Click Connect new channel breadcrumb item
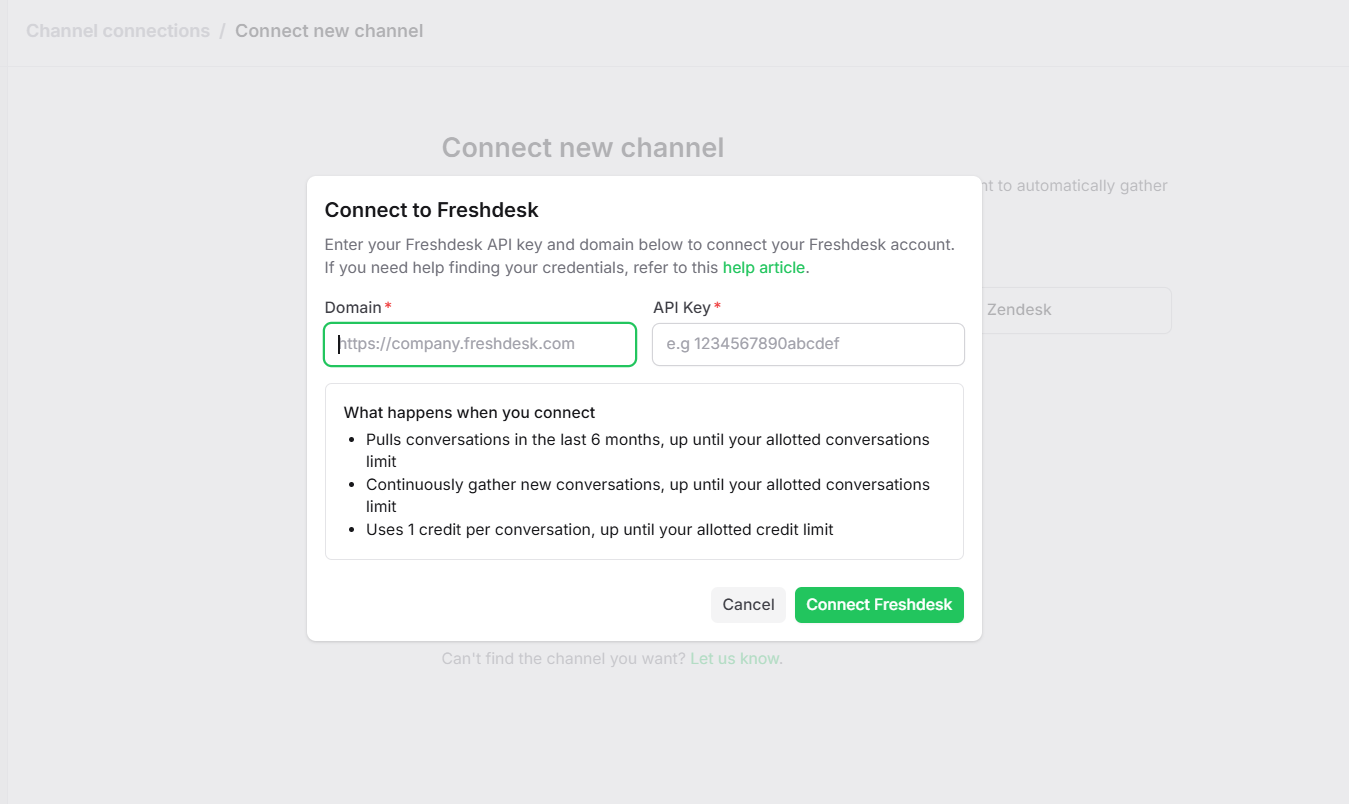 pyautogui.click(x=329, y=31)
